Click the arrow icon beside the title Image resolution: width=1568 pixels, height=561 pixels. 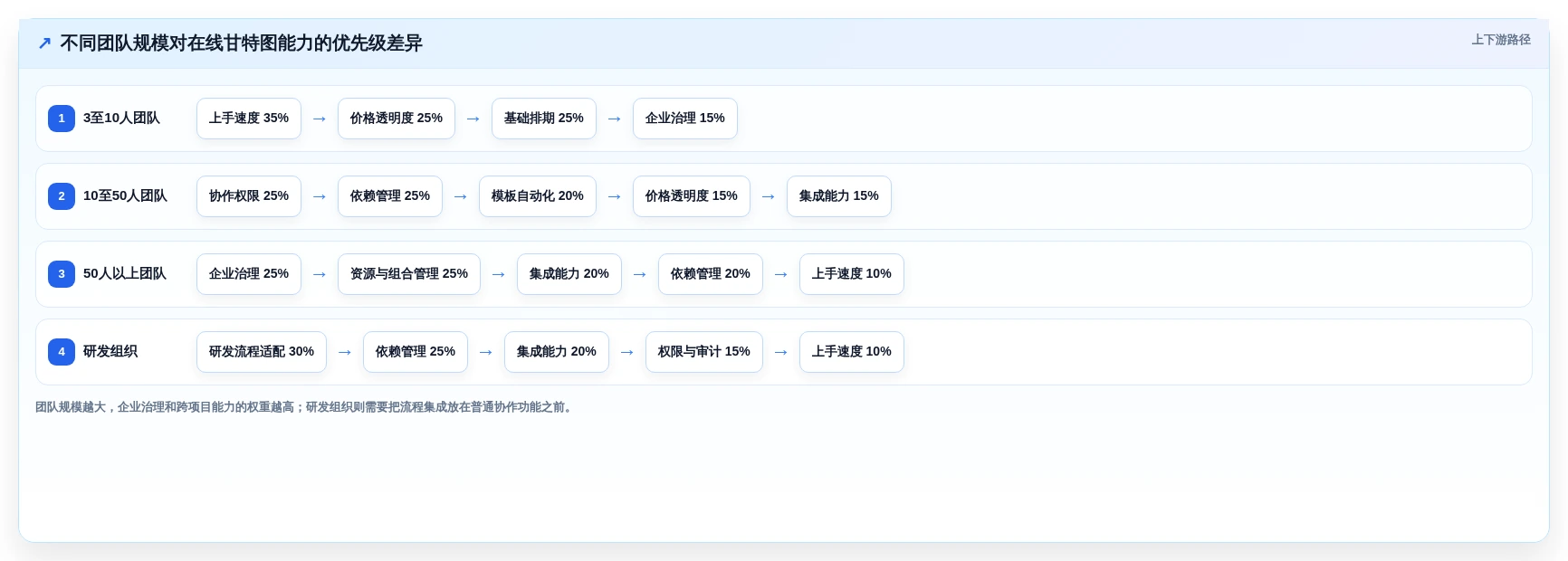[44, 43]
